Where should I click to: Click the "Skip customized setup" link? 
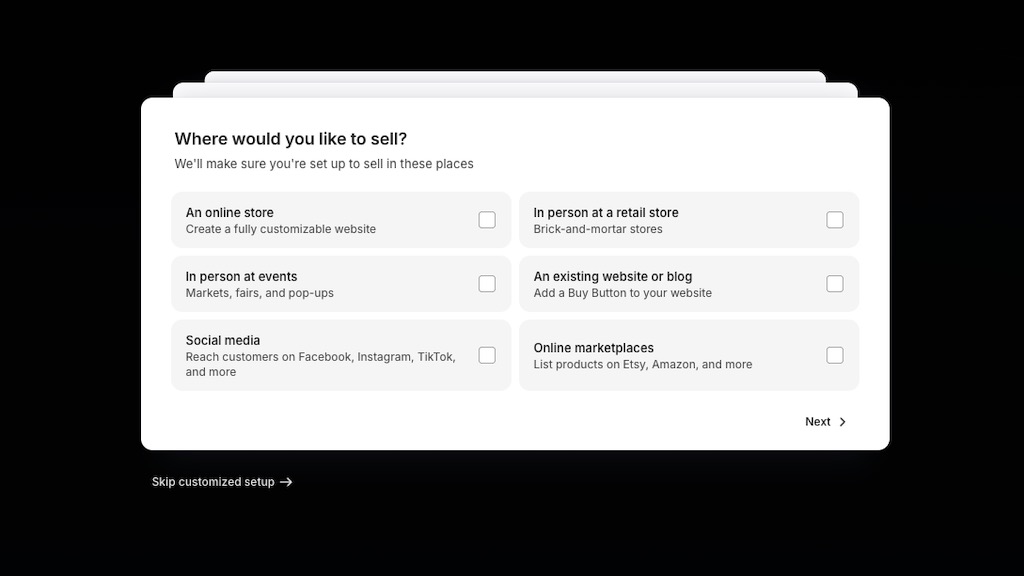tap(212, 482)
